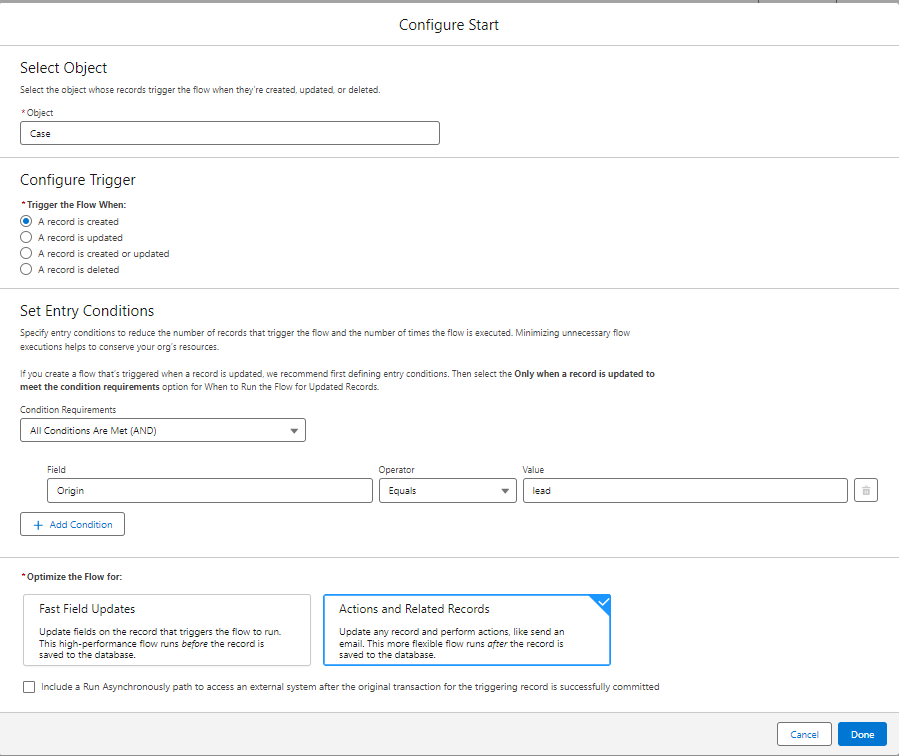899x756 pixels.
Task: Click the Origin field input
Action: [209, 490]
